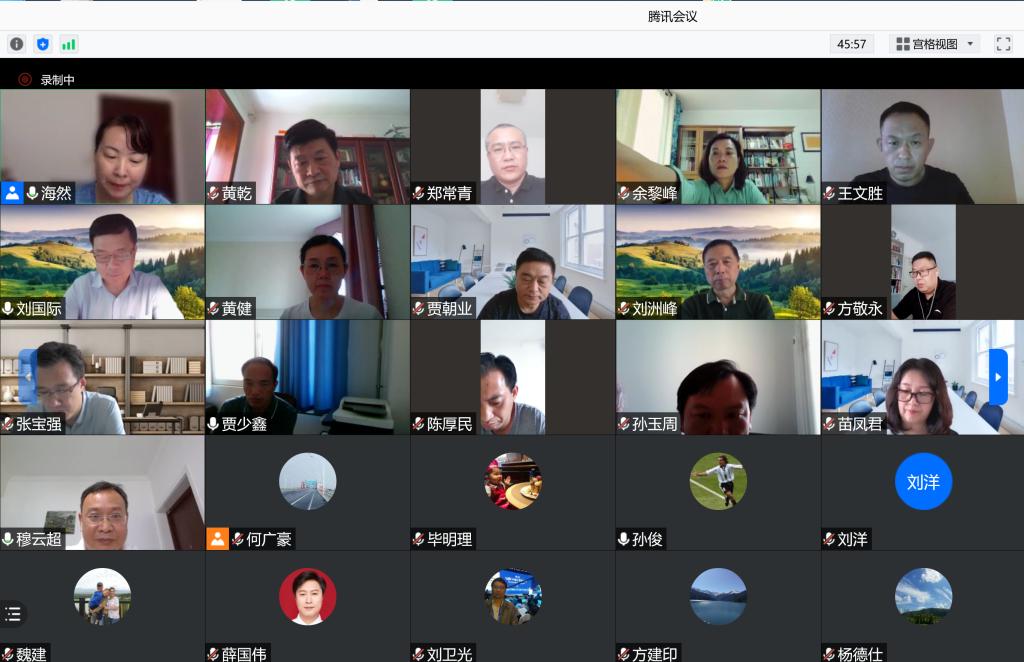Click 海然's blue host person icon
The image size is (1024, 662).
pyautogui.click(x=12, y=193)
